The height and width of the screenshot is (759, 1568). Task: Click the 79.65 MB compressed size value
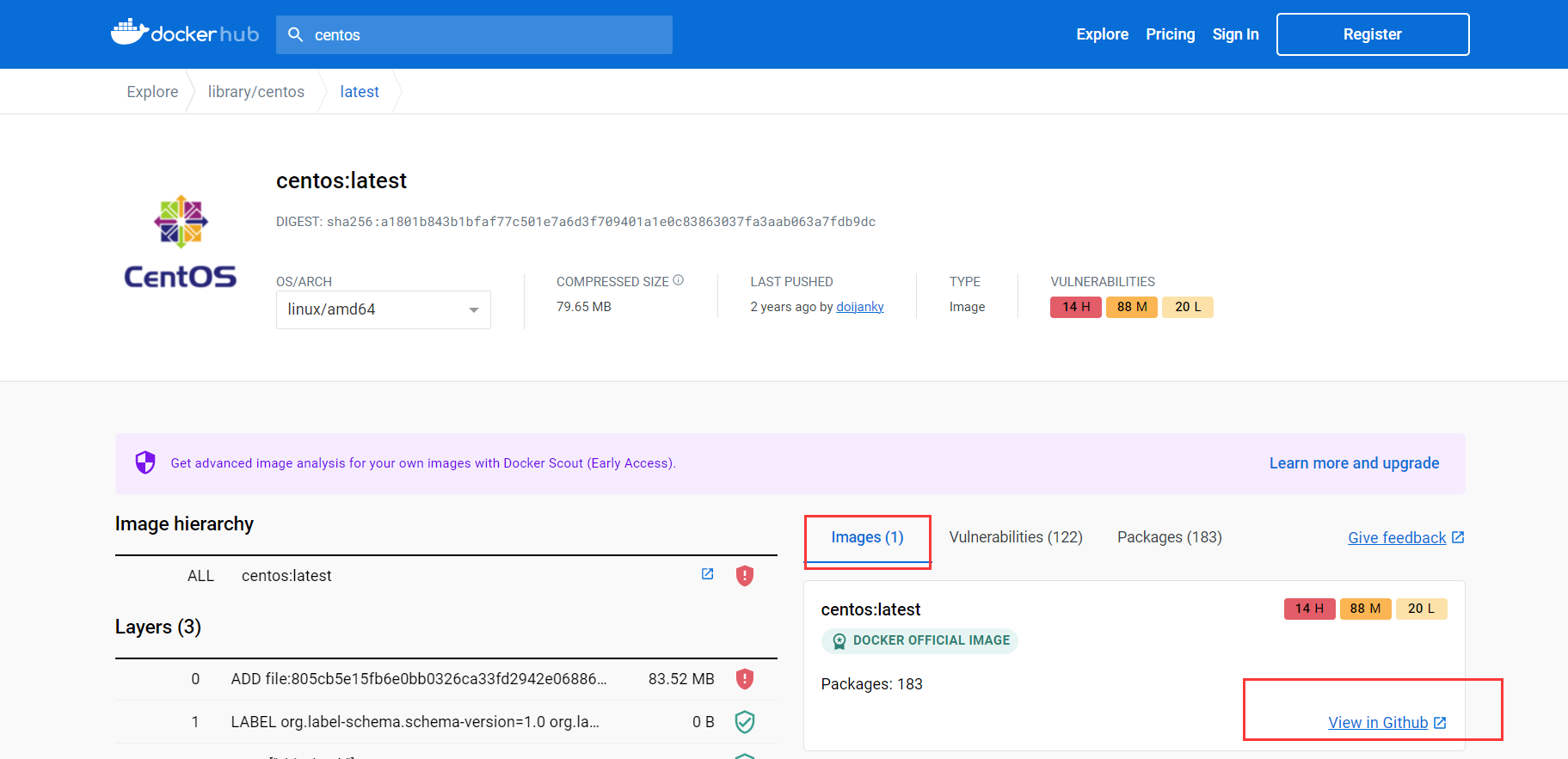pos(584,307)
